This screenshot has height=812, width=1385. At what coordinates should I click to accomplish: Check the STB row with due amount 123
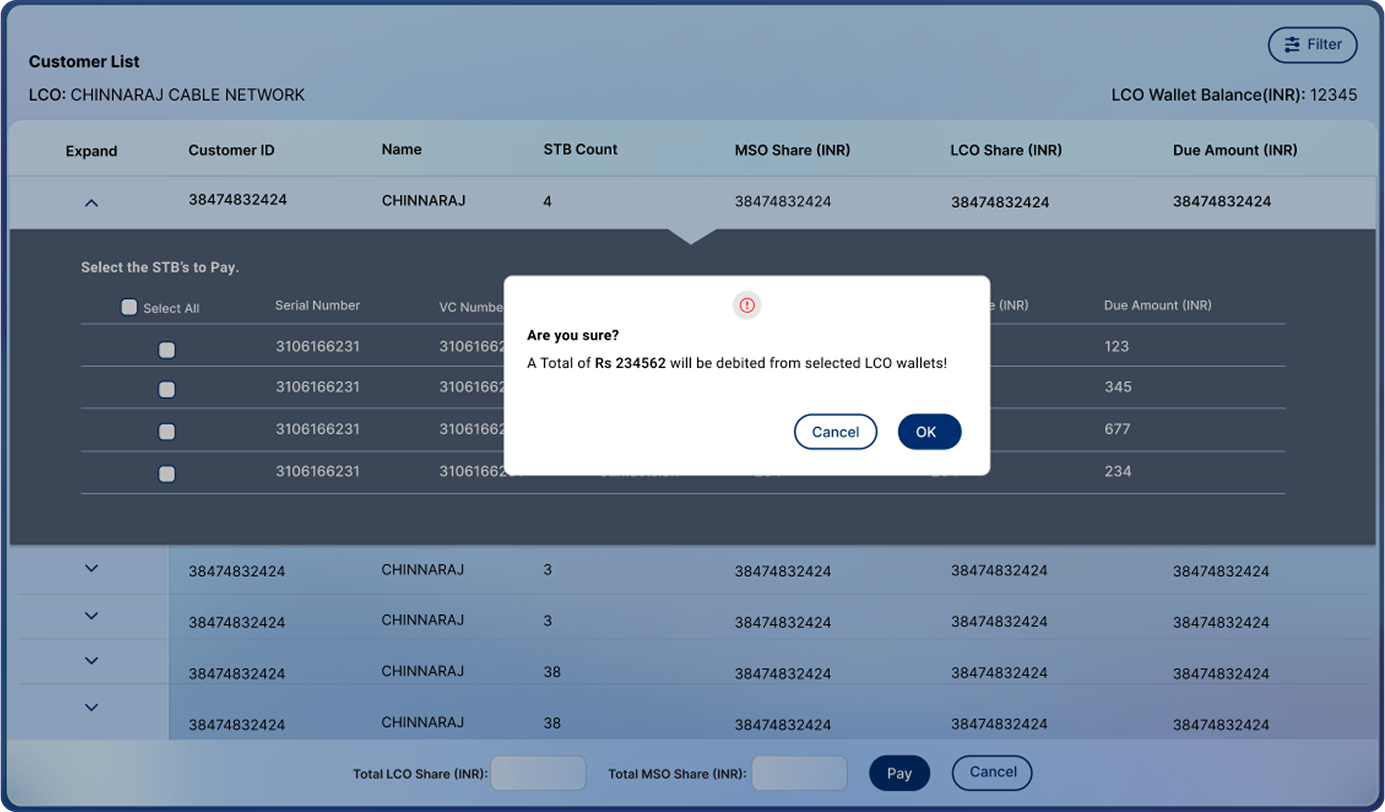pyautogui.click(x=167, y=350)
